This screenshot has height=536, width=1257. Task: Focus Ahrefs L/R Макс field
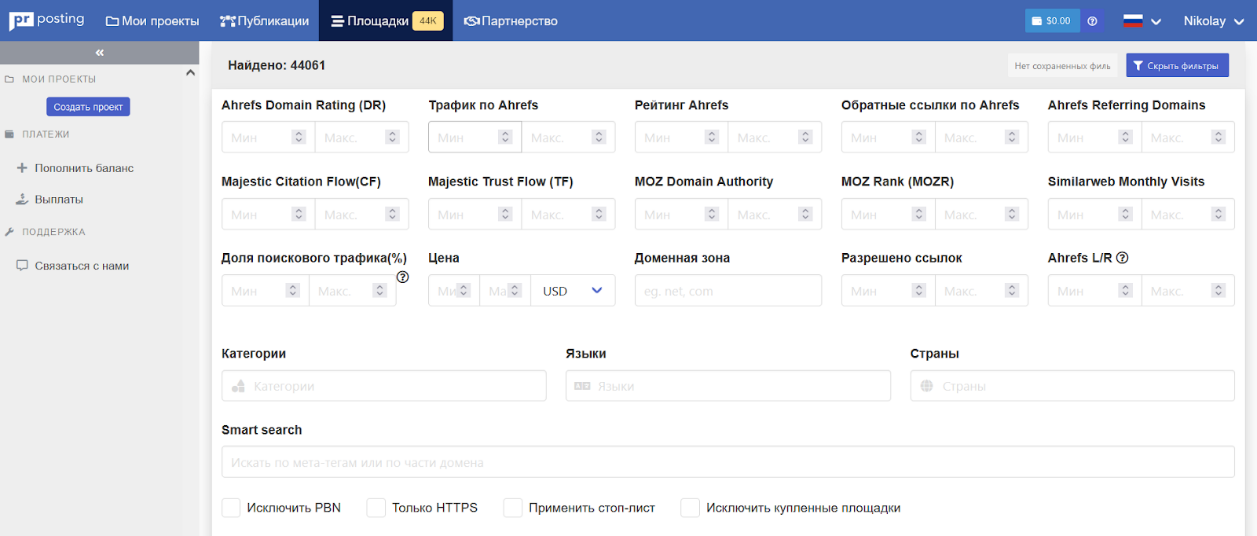click(x=1188, y=291)
